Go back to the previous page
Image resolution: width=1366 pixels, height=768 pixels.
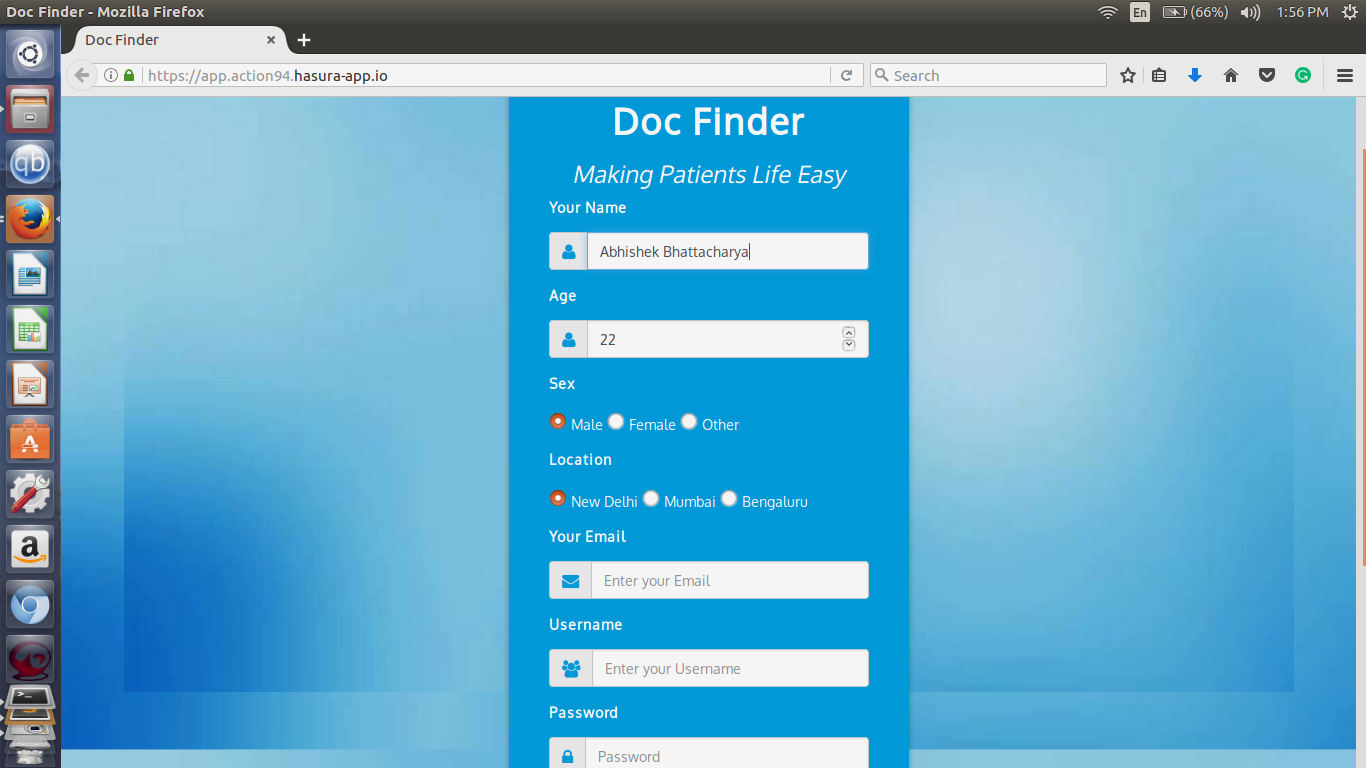(x=82, y=75)
